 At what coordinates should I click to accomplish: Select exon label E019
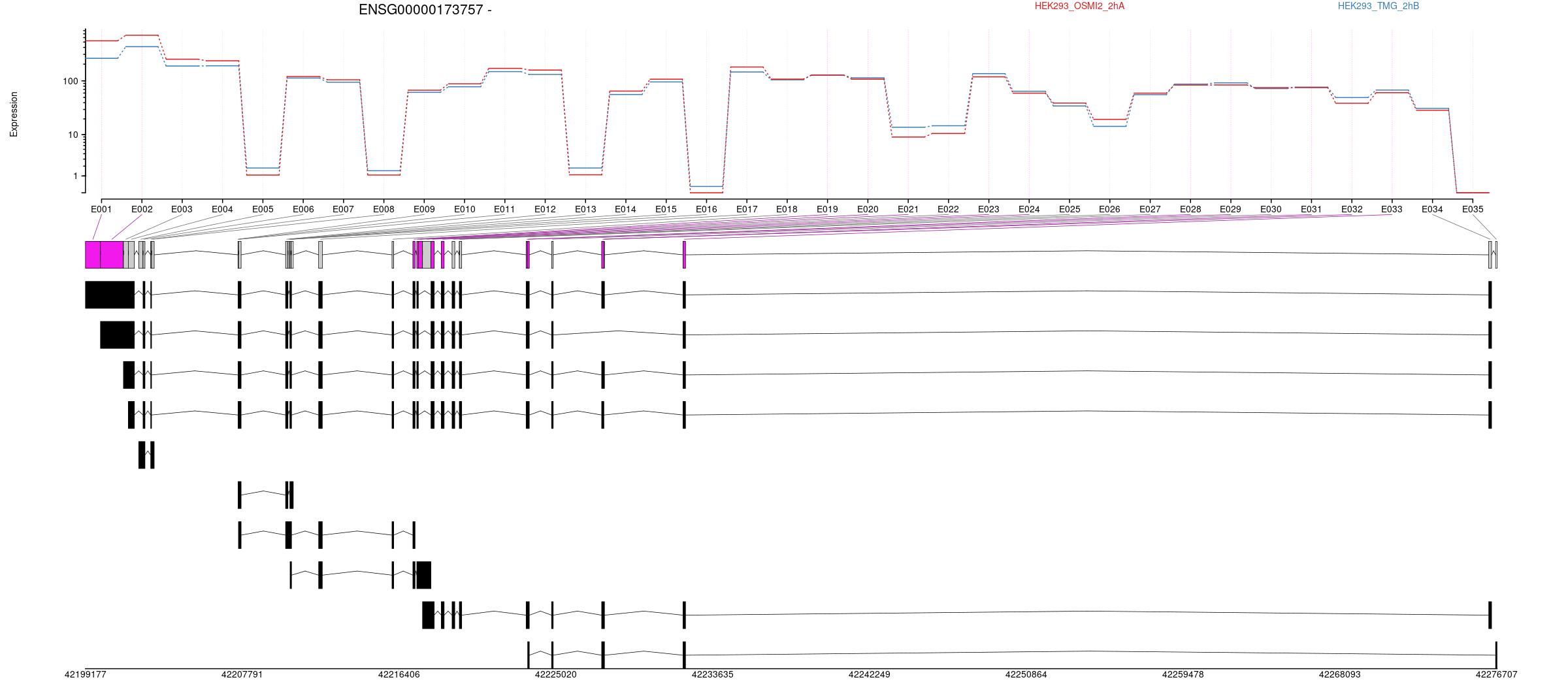point(827,209)
